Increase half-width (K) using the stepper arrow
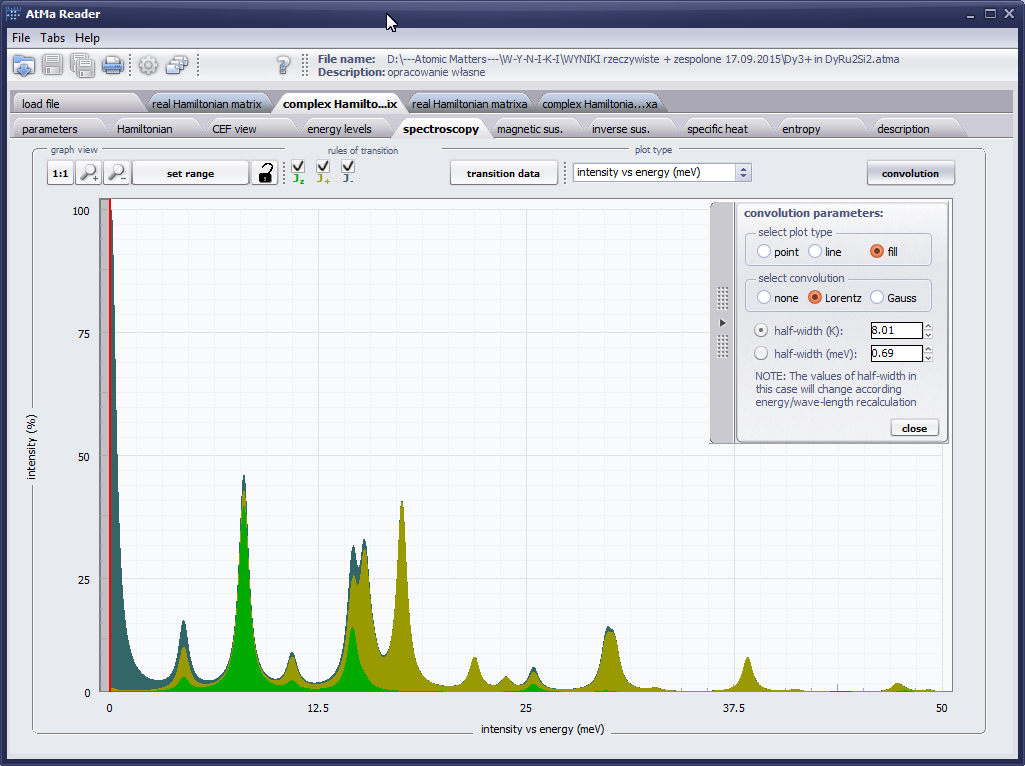The width and height of the screenshot is (1025, 766). 928,326
